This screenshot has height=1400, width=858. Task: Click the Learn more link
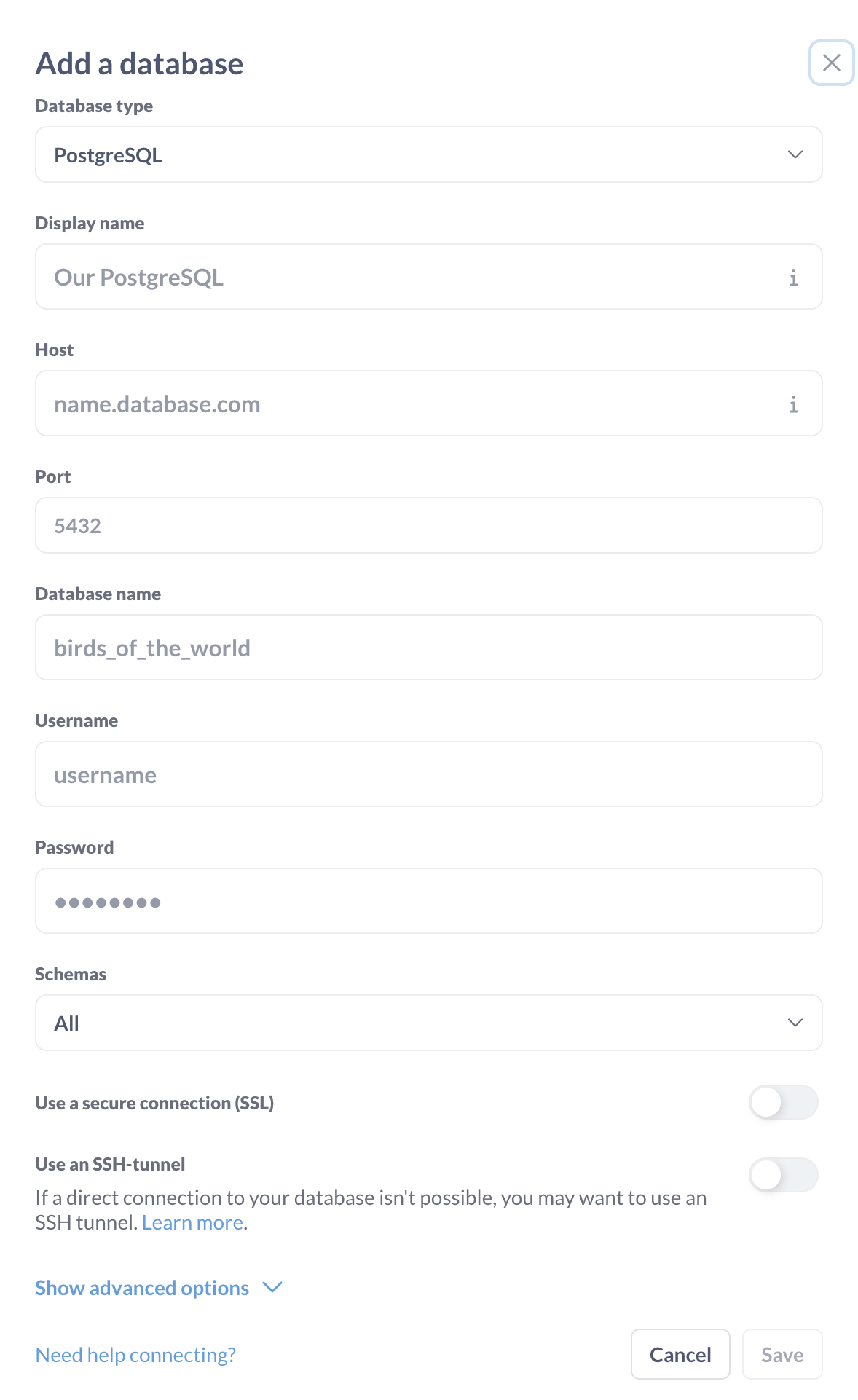(192, 1222)
